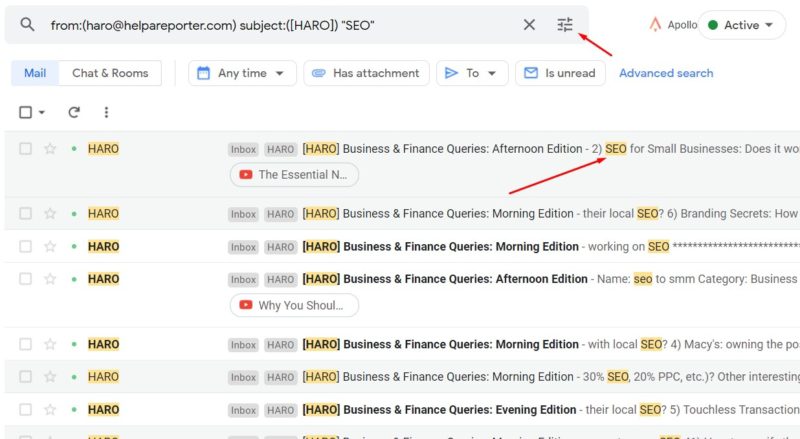
Task: Open Why You Shoul... video attachment chip
Action: pyautogui.click(x=294, y=305)
